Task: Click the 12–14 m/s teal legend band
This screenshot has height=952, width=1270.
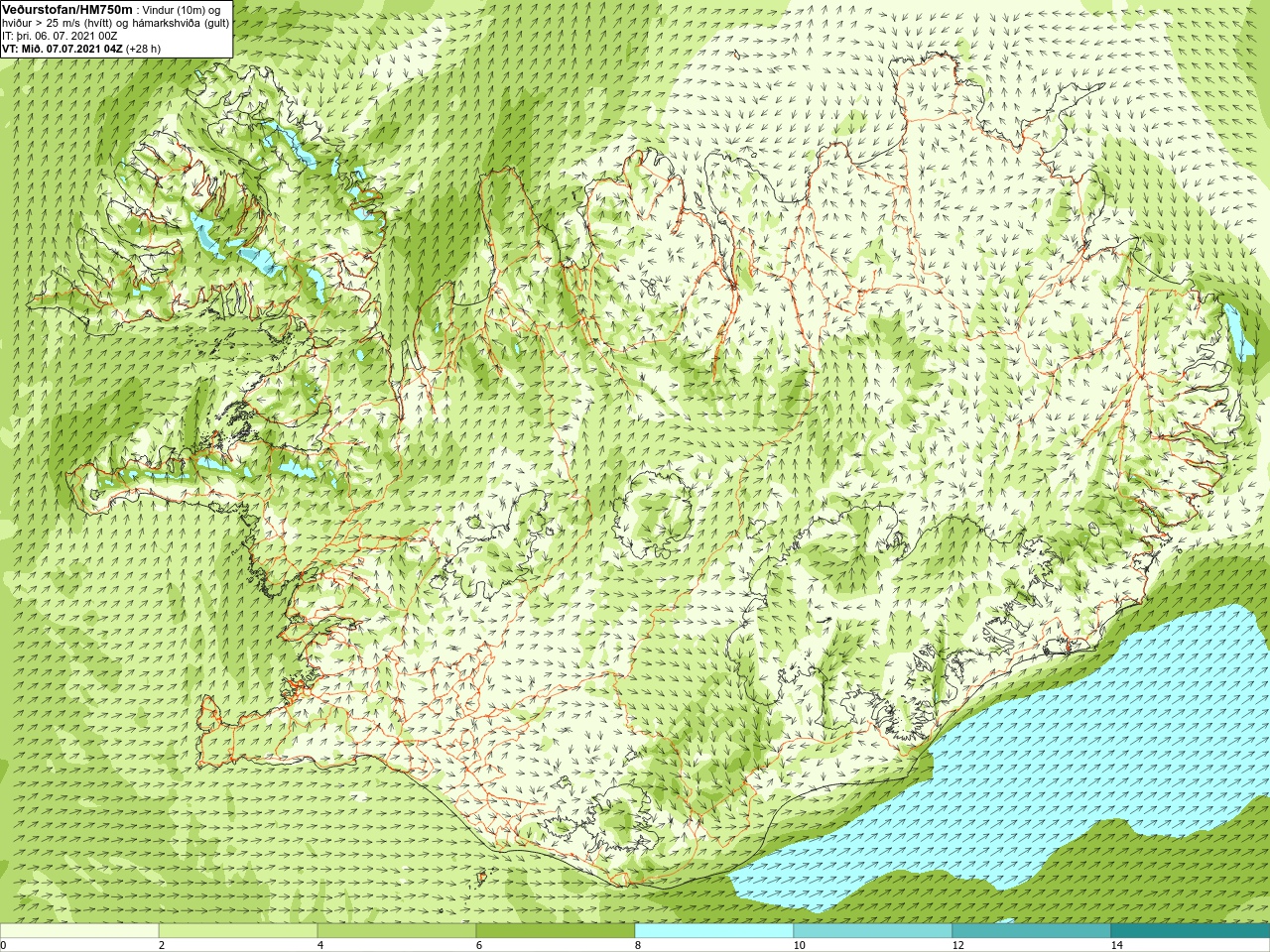Action: point(1032,931)
